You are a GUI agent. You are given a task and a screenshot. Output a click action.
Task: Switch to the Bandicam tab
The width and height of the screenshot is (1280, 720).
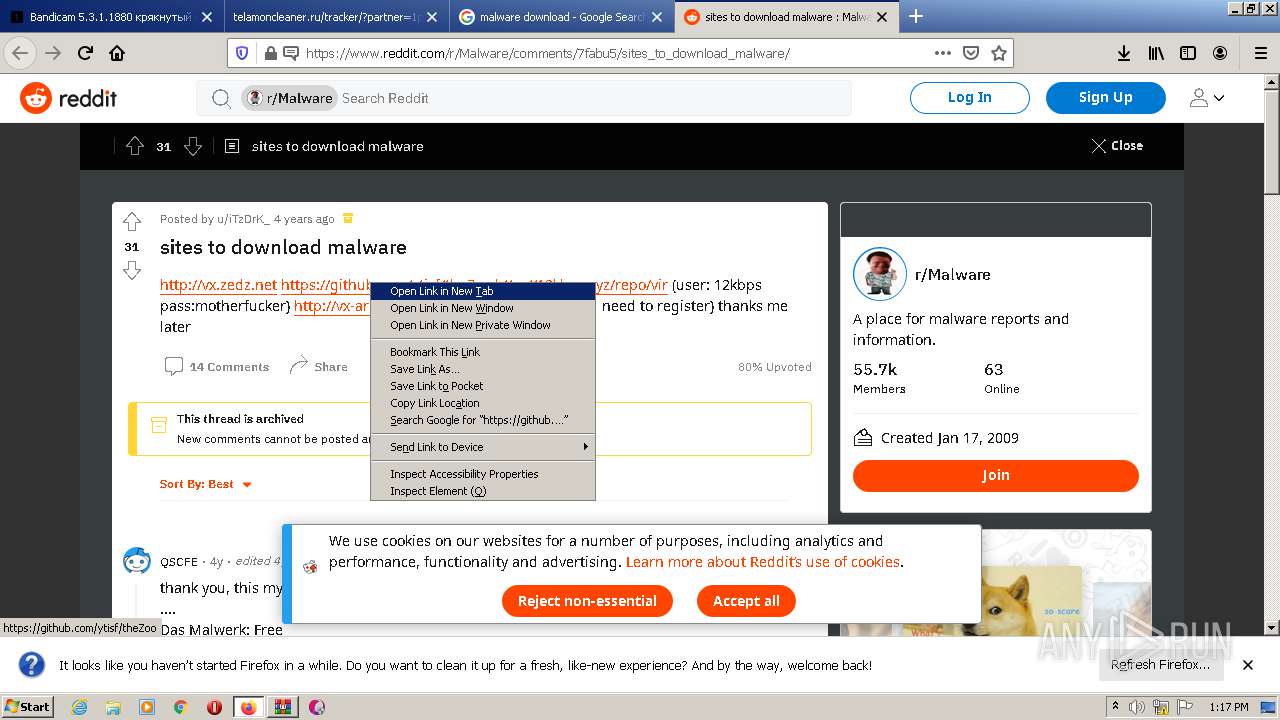coord(111,17)
